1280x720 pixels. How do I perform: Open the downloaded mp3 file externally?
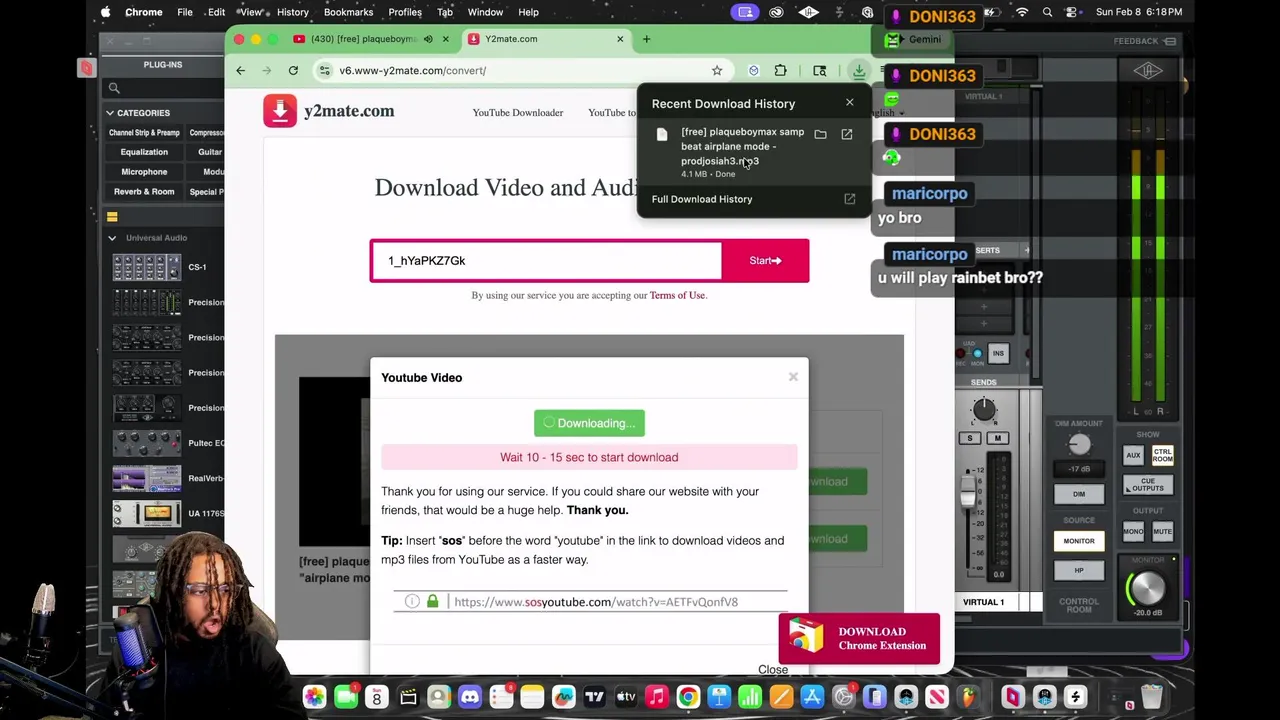click(847, 134)
